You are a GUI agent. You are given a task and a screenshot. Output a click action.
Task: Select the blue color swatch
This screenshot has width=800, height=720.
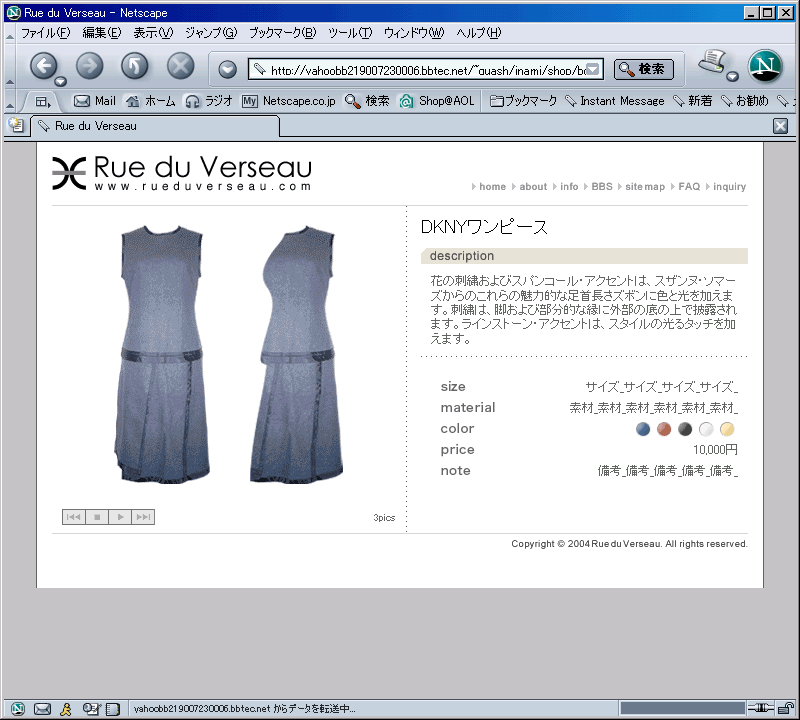point(643,429)
